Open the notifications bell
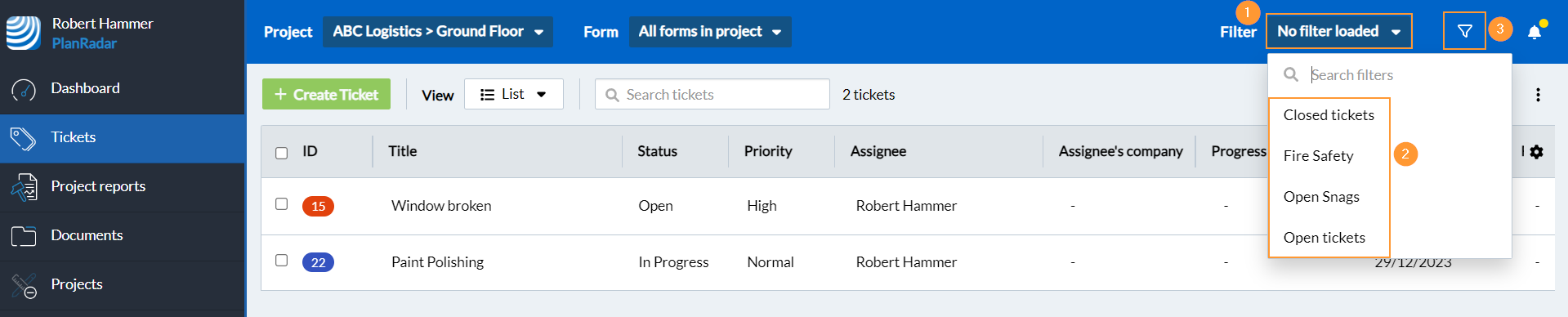This screenshot has width=1568, height=317. 1534,32
